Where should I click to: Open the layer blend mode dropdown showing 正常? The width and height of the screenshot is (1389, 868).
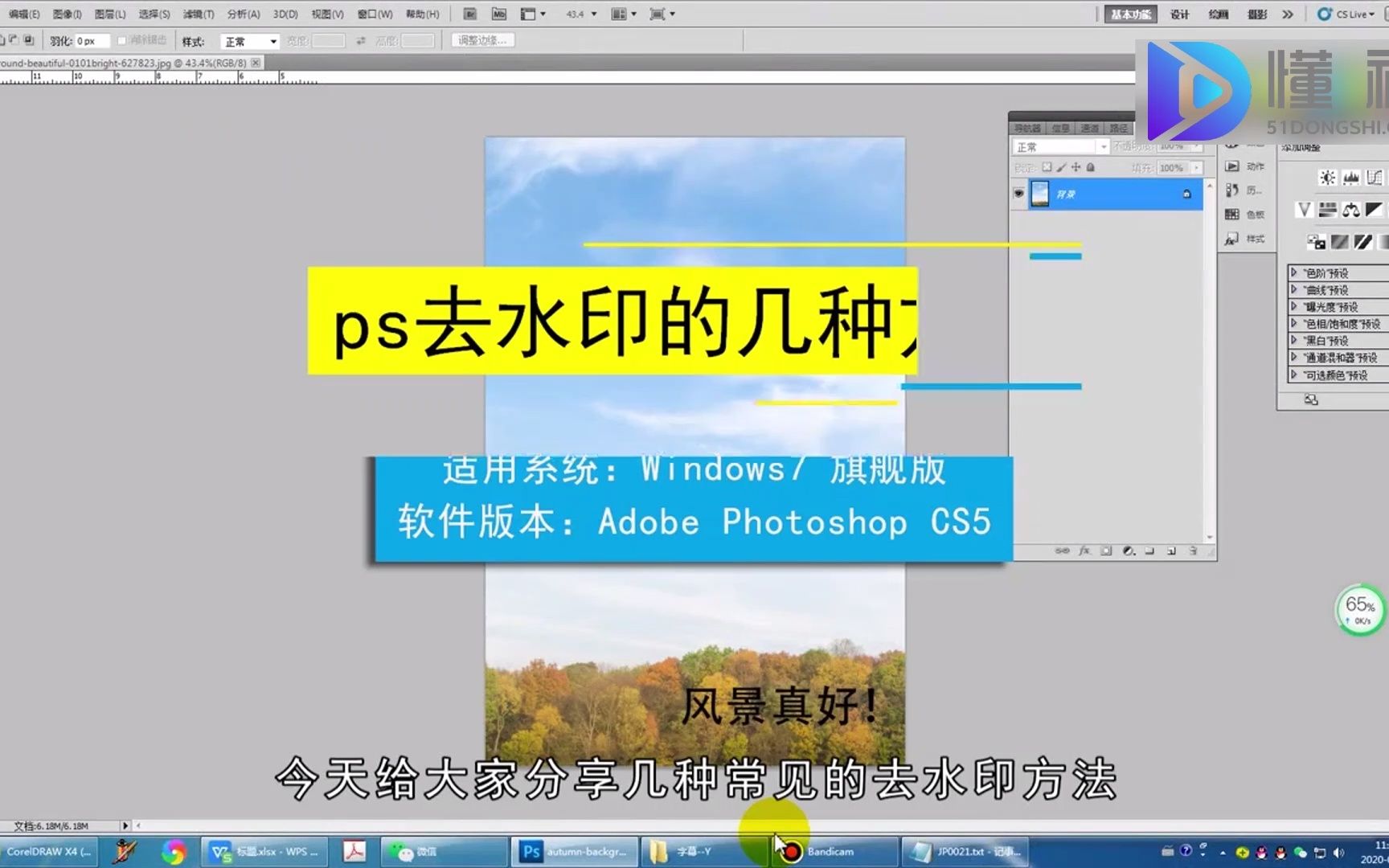[x=1059, y=146]
